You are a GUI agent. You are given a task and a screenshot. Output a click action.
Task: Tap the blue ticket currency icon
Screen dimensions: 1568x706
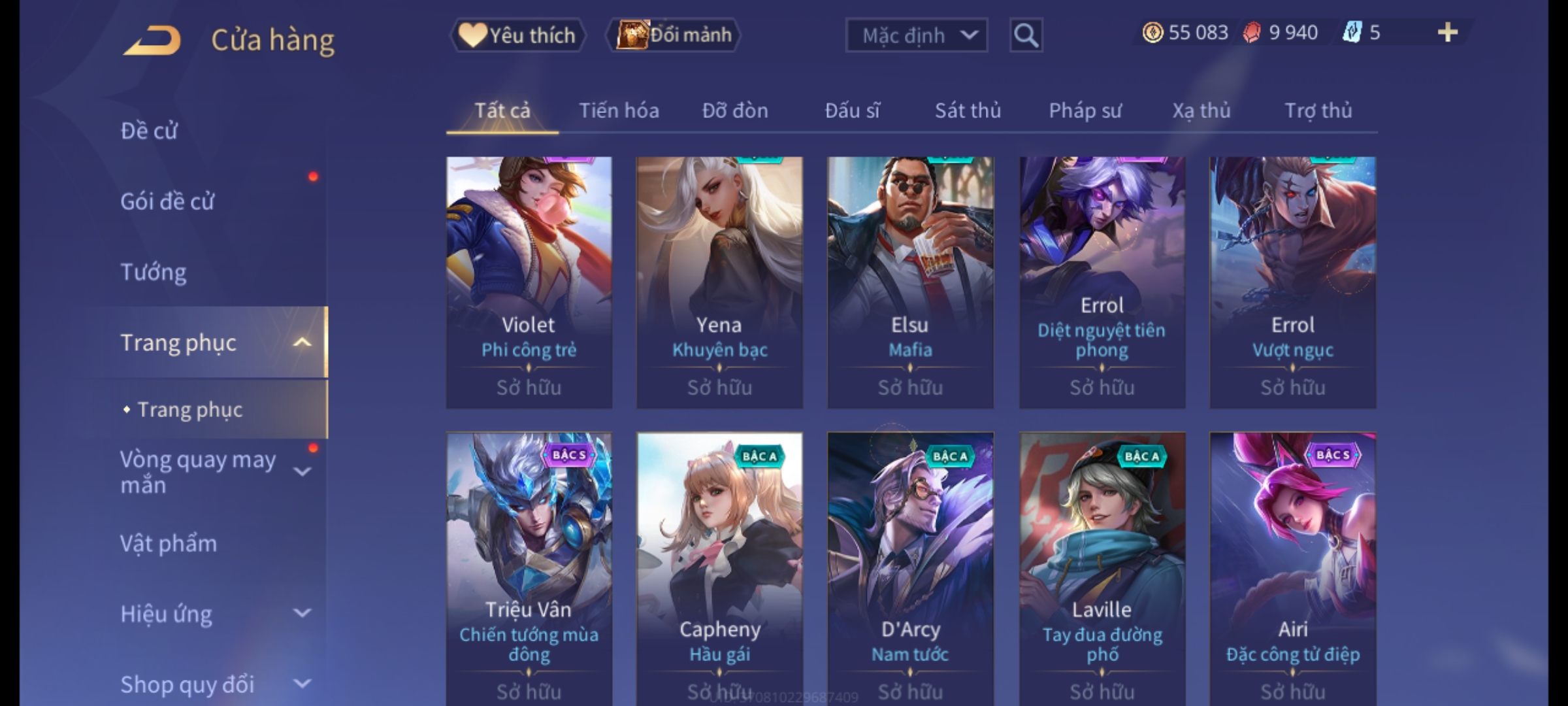click(1352, 33)
